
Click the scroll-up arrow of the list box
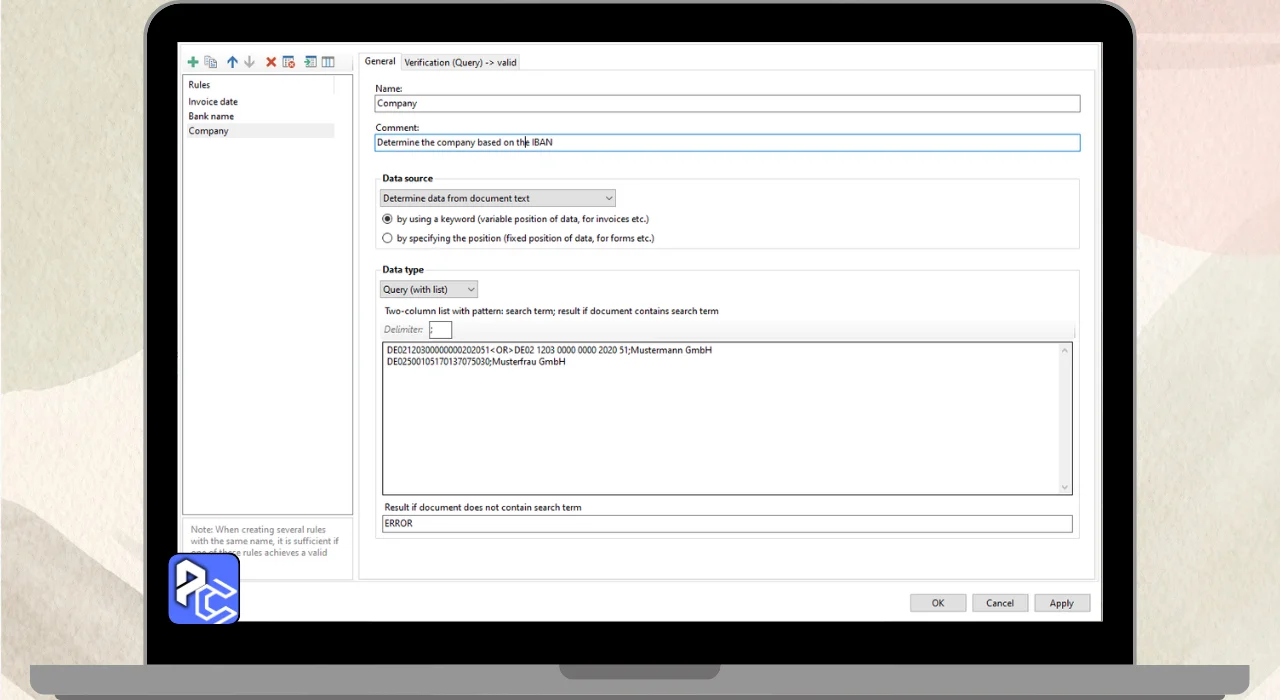pos(1065,350)
